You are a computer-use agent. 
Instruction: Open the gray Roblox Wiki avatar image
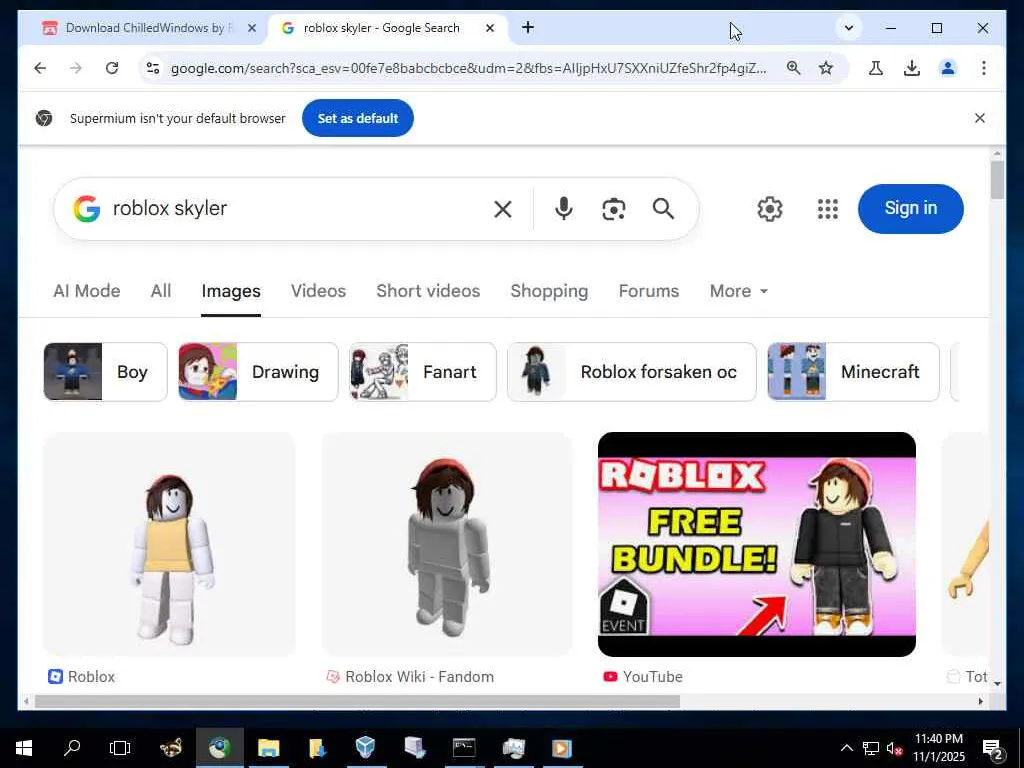(x=447, y=544)
